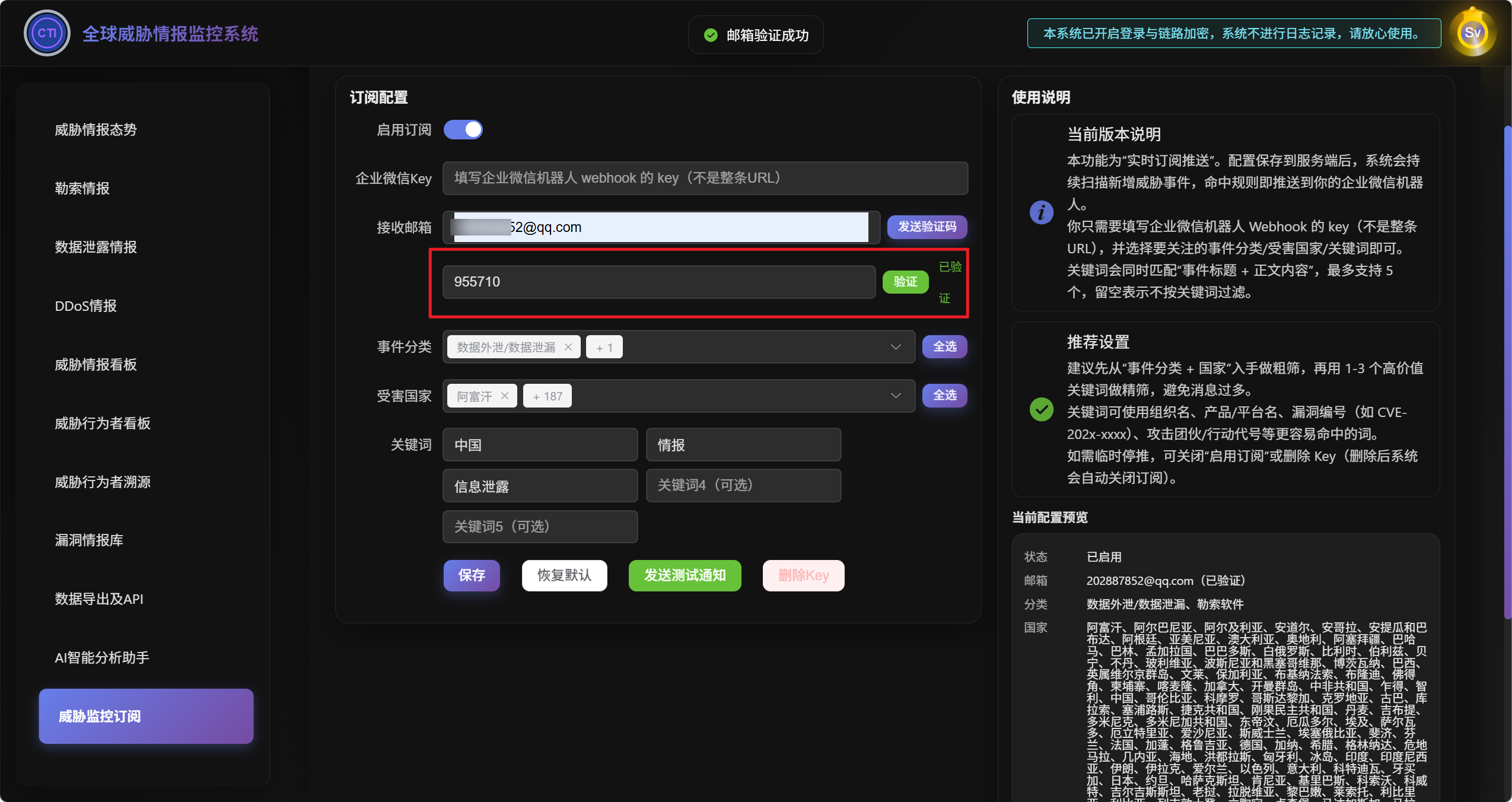Click the 恢复默认 button
This screenshot has width=1512, height=802.
click(x=564, y=575)
